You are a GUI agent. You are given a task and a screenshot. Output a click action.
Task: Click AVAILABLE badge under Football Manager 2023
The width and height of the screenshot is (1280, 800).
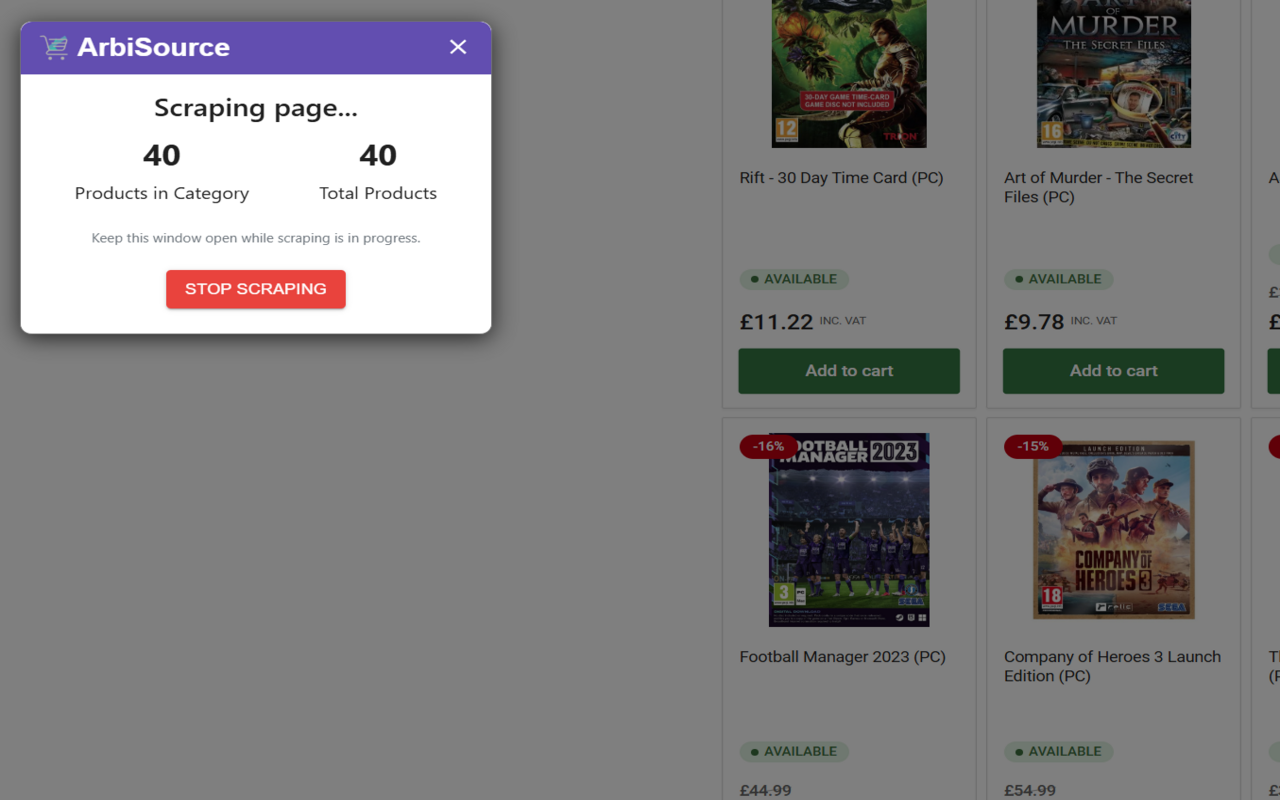794,752
